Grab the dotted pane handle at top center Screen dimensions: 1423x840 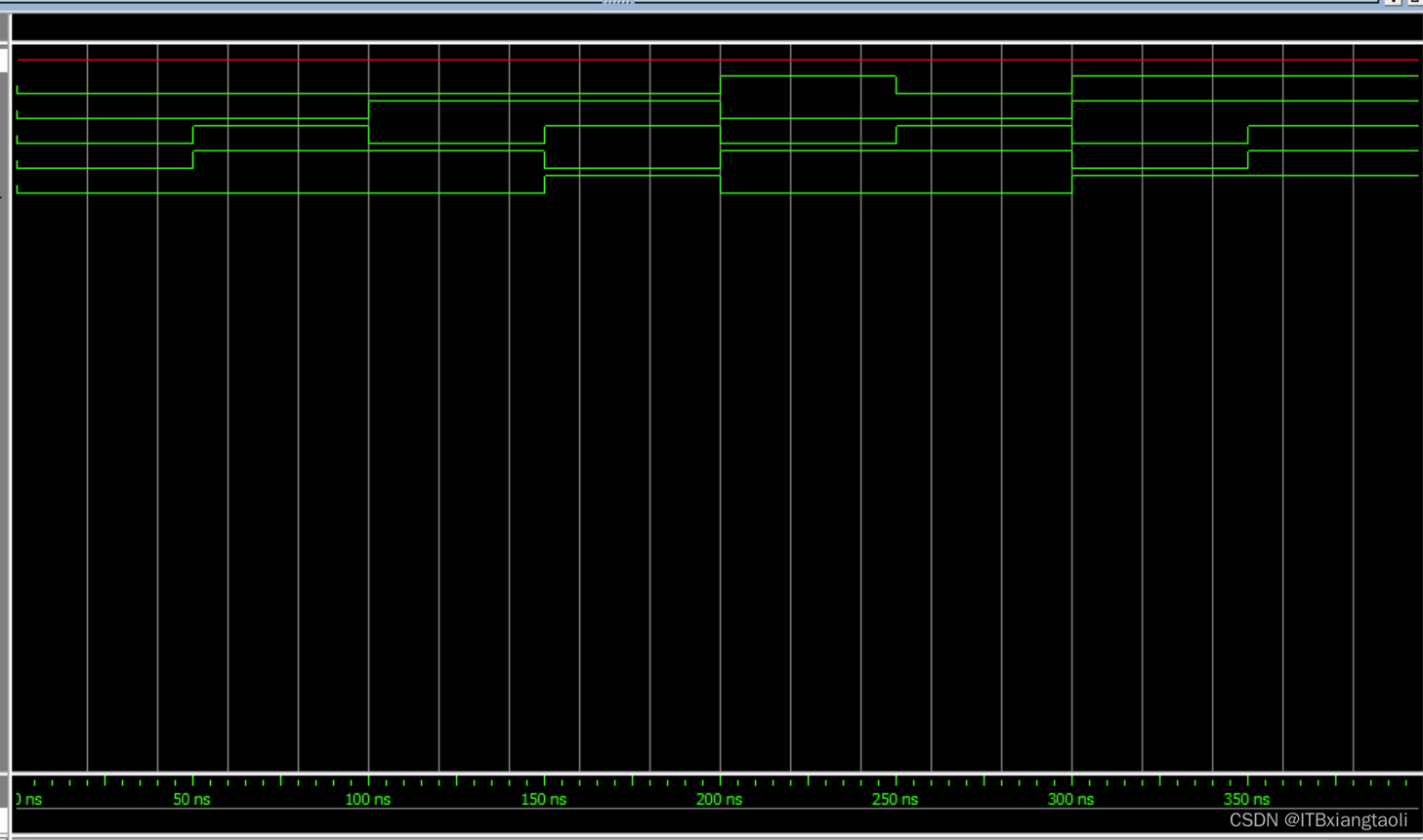pyautogui.click(x=619, y=3)
